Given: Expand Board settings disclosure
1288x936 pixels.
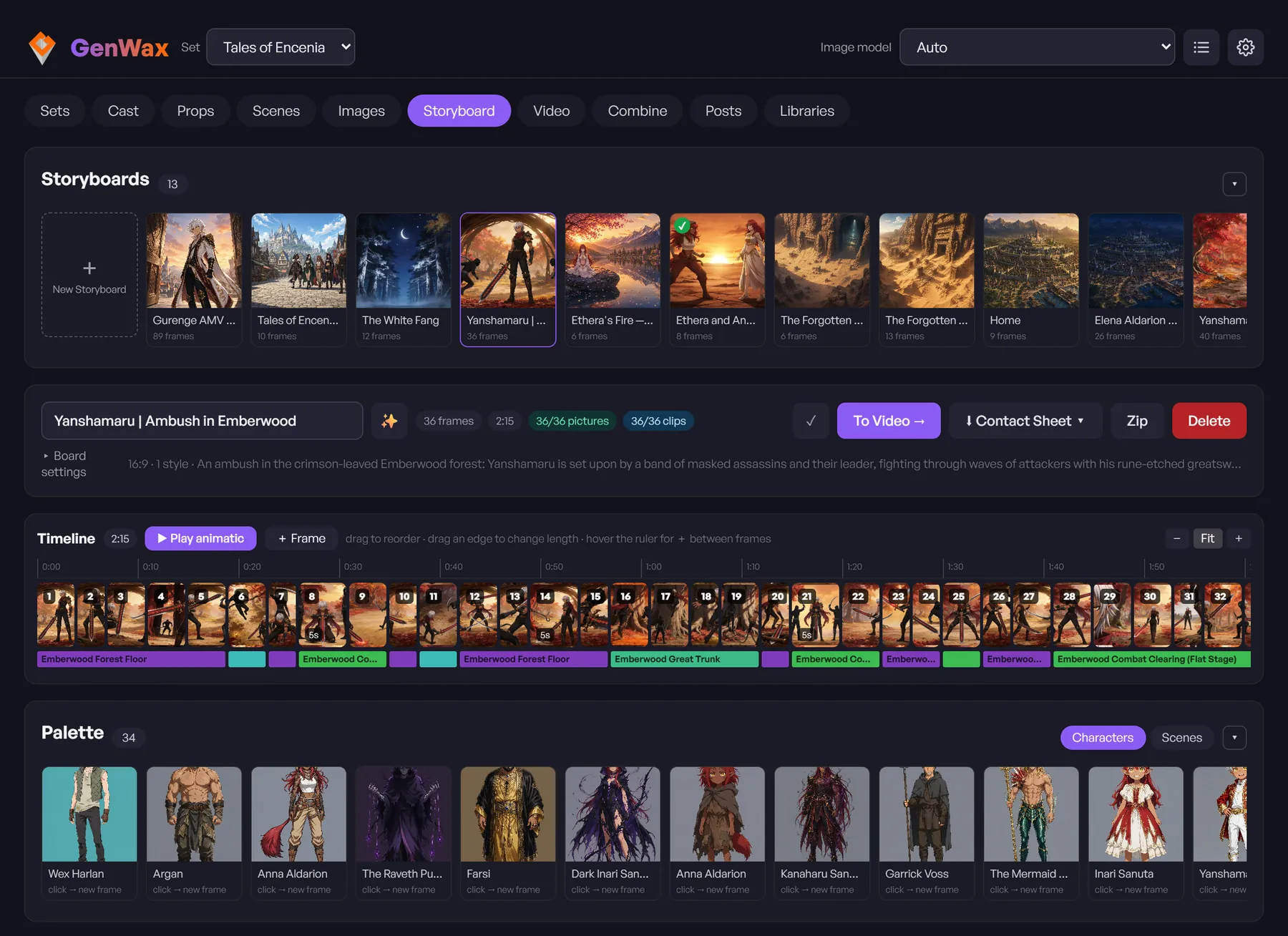Looking at the screenshot, I should [x=64, y=464].
